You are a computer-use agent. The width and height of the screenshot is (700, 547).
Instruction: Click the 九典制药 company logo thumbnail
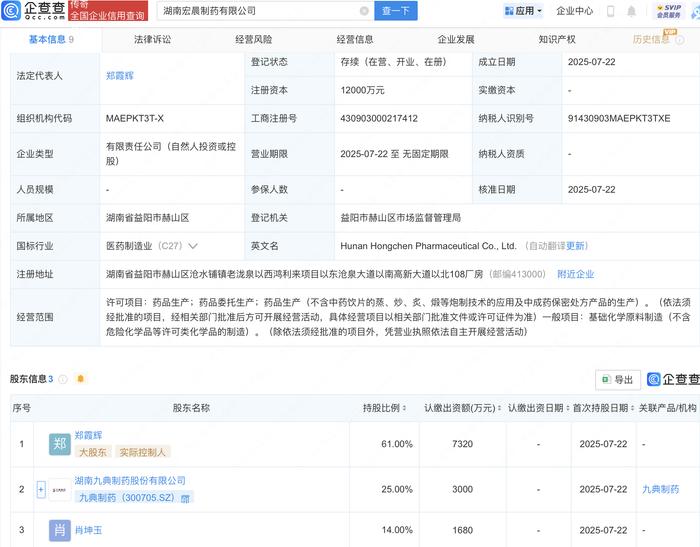(x=59, y=490)
